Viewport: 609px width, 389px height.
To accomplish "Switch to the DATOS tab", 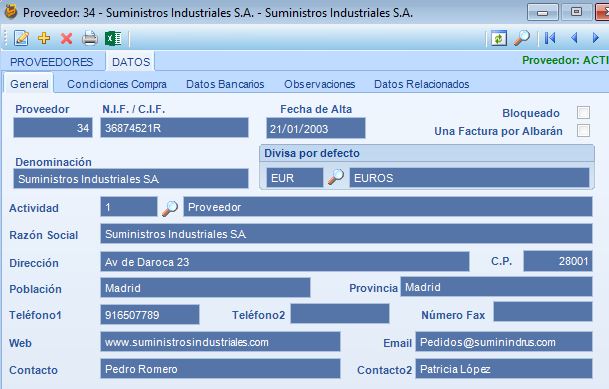I will click(x=131, y=62).
